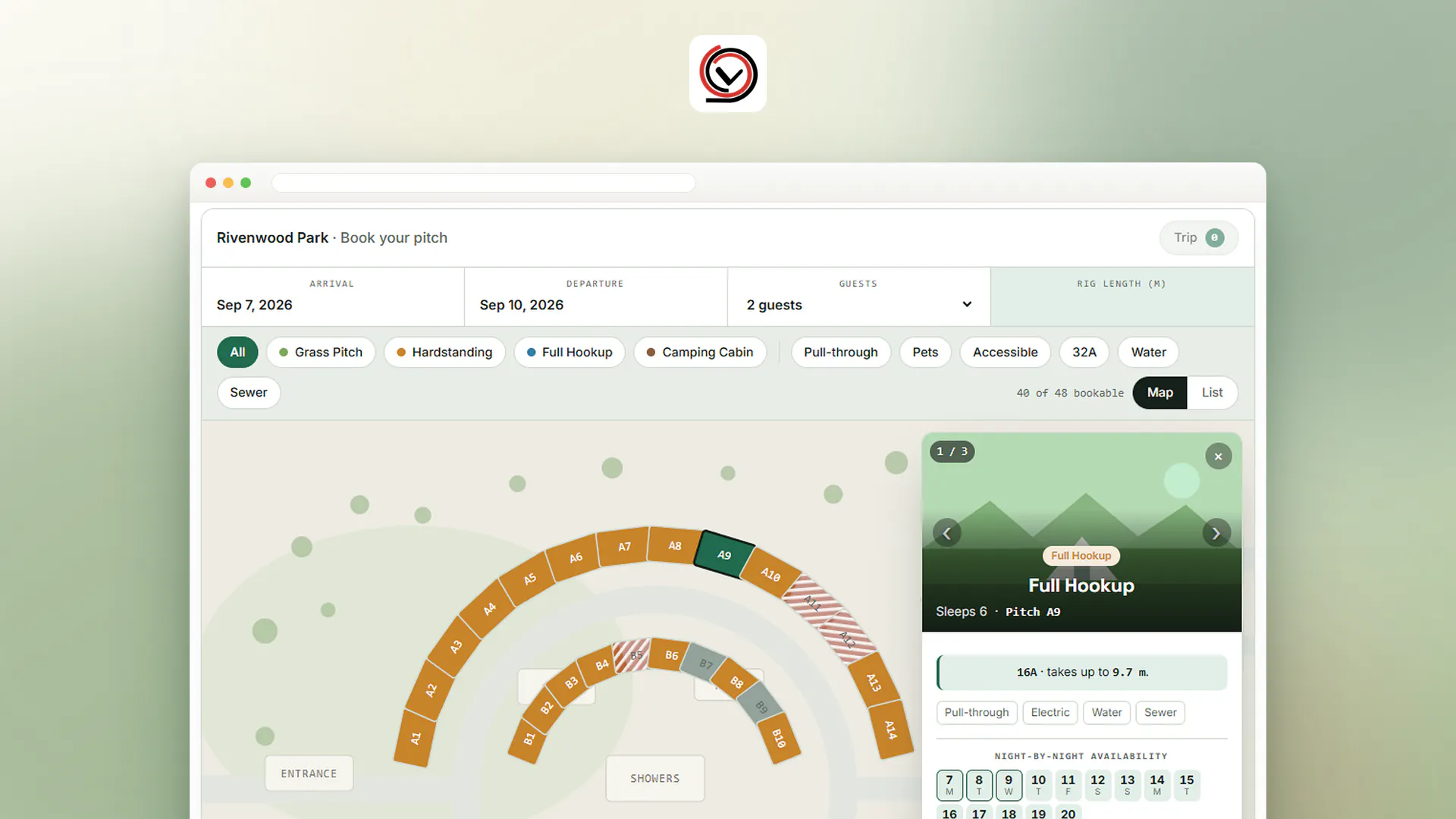Click the striped pitch A12

click(x=847, y=639)
